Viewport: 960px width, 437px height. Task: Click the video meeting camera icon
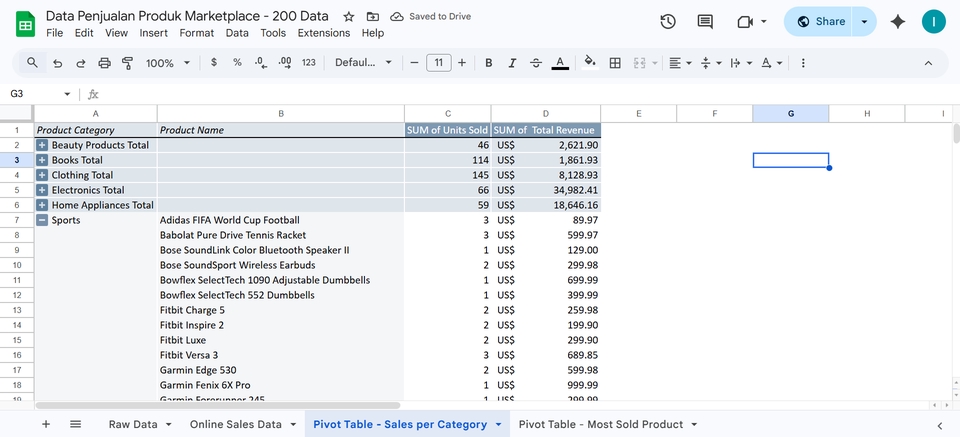tap(745, 21)
